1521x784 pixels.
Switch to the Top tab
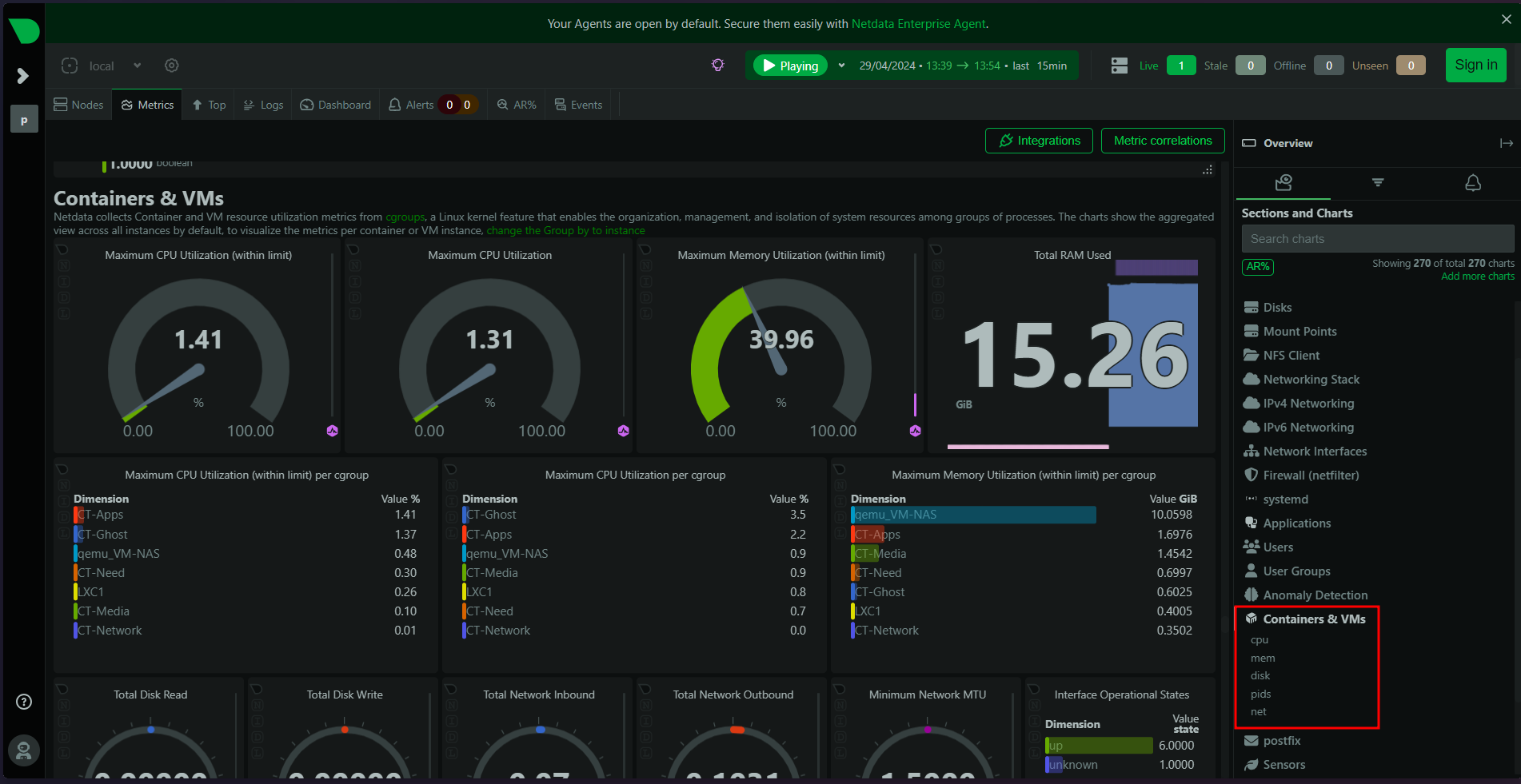coord(209,105)
